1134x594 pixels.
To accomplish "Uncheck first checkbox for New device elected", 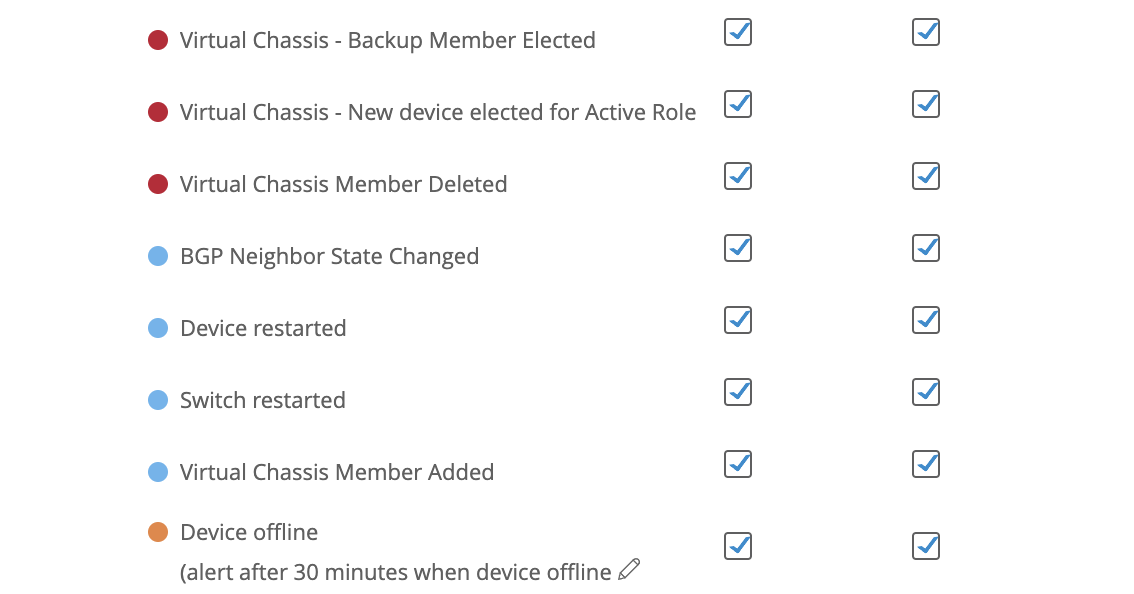I will (738, 104).
